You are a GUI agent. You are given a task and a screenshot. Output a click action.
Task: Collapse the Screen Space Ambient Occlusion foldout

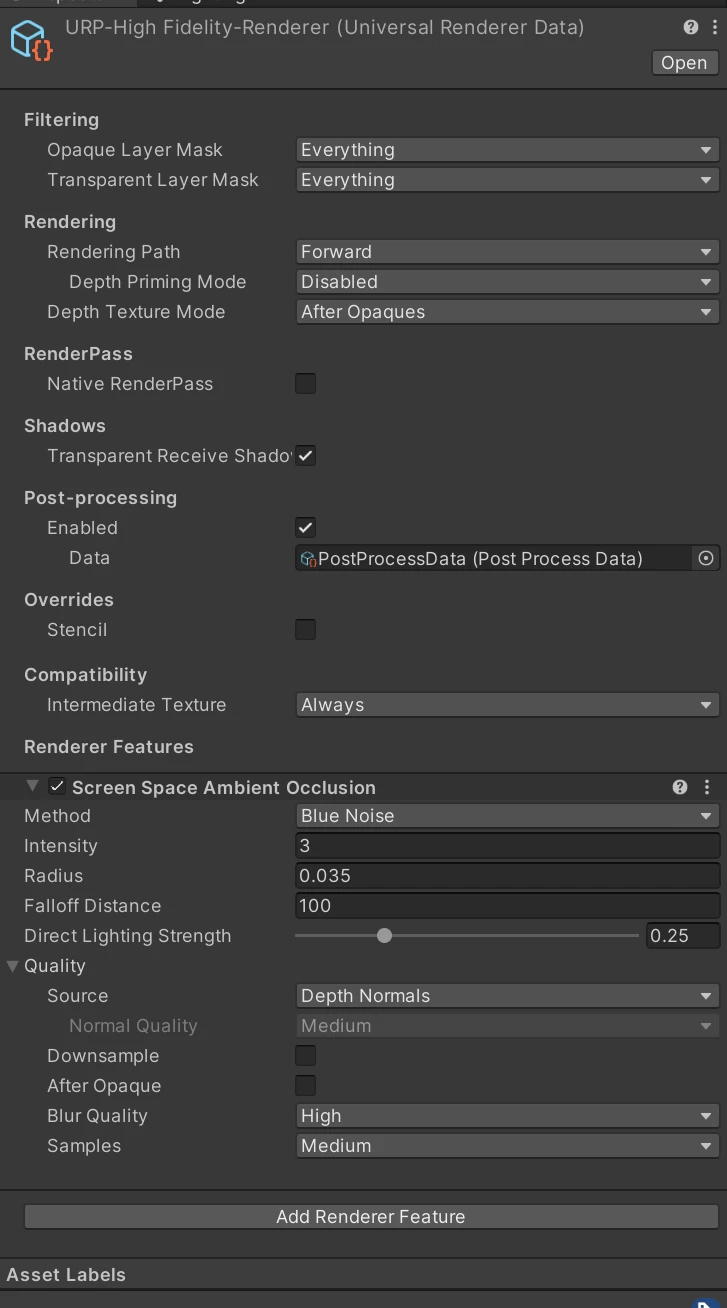(32, 787)
